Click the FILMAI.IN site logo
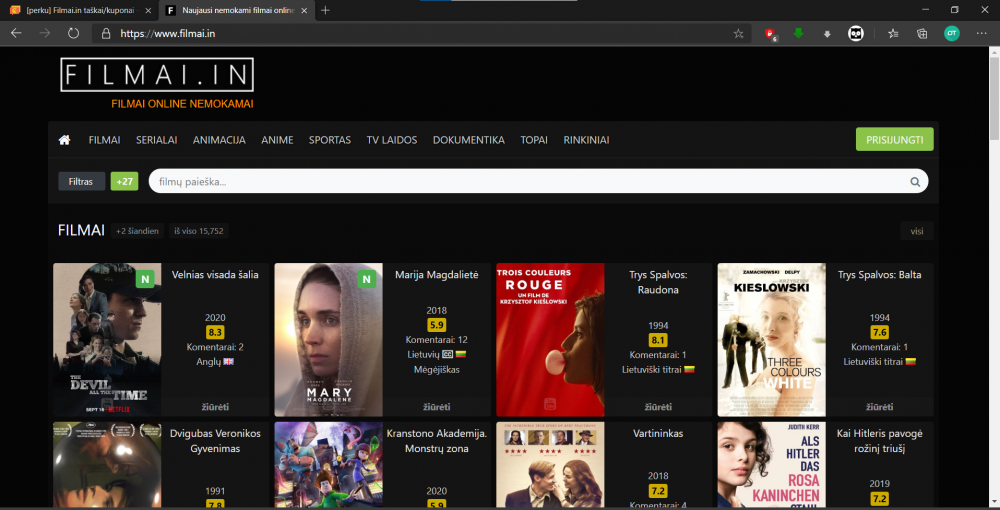This screenshot has width=1000, height=510. 157,75
